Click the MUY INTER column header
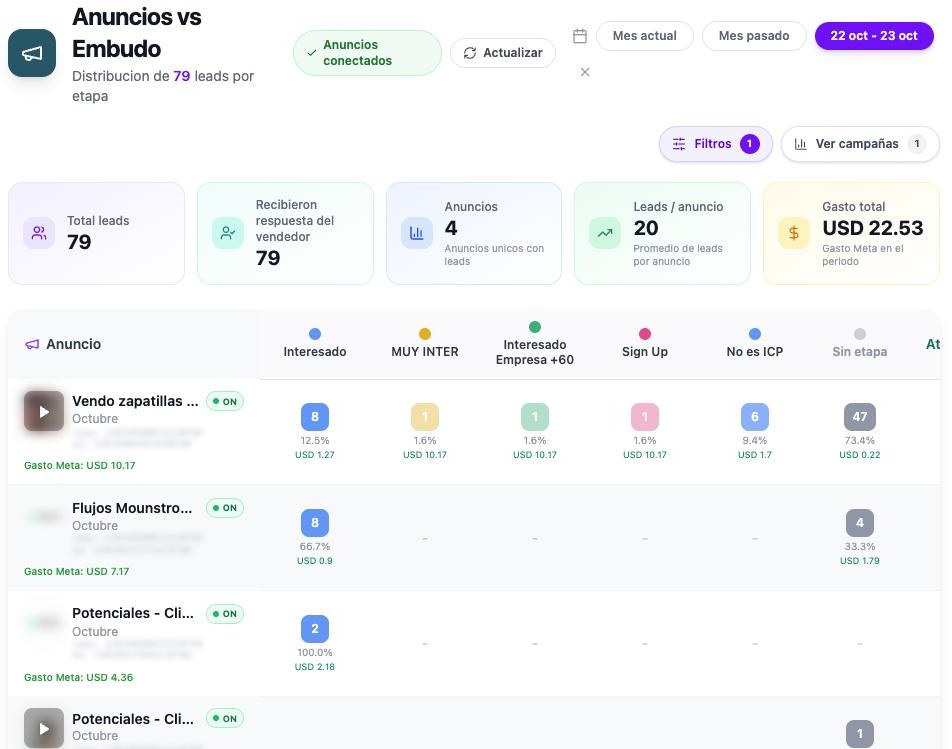Viewport: 952px width, 749px height. (425, 351)
